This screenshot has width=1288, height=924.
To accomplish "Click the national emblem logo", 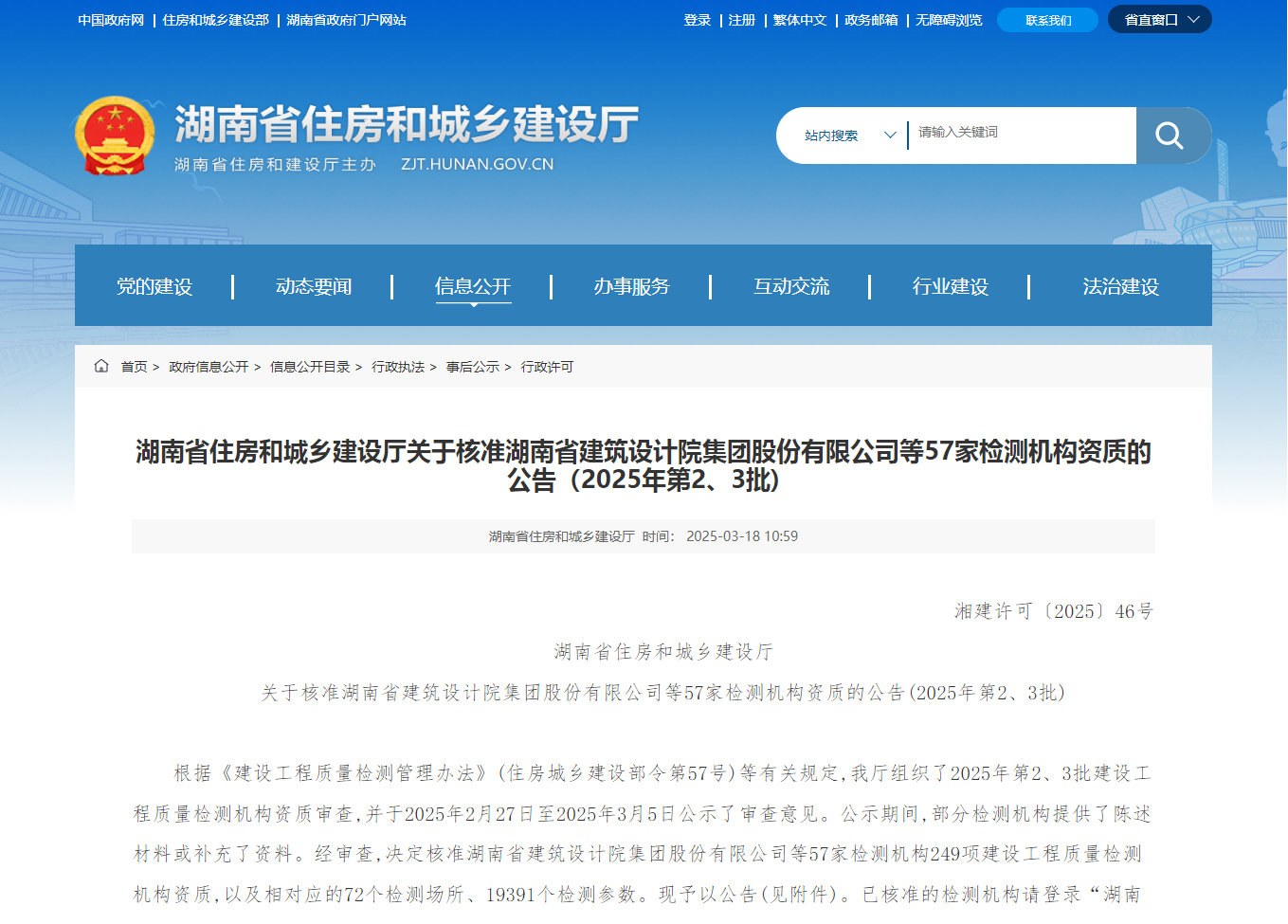I will [115, 136].
